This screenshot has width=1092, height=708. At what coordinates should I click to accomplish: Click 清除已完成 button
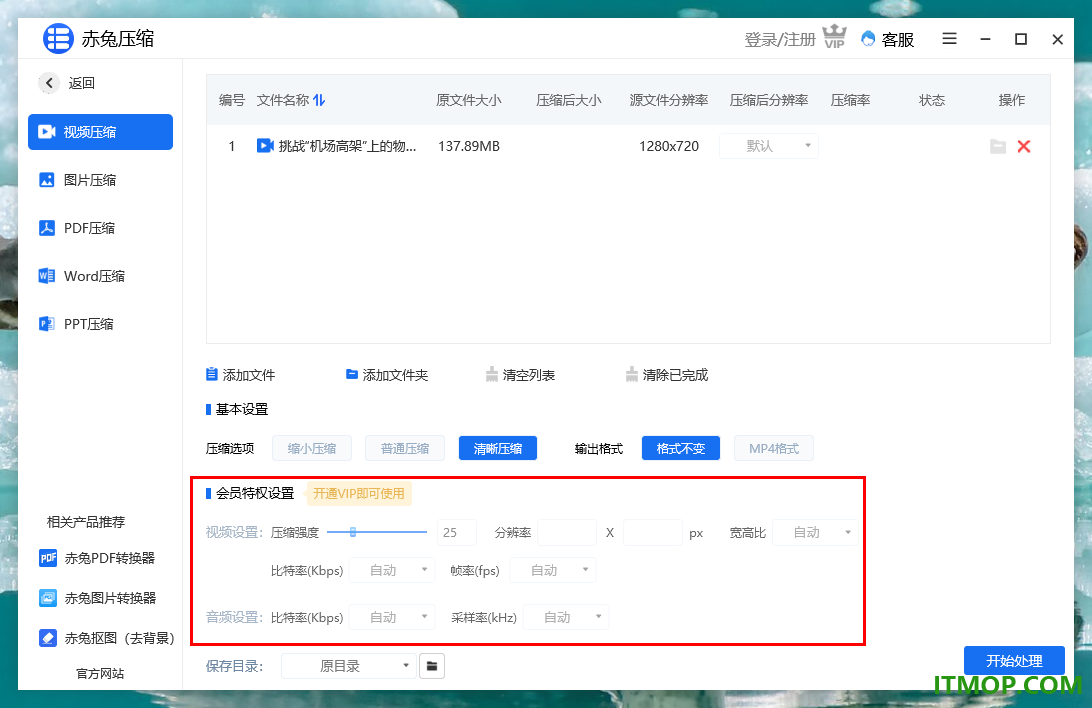coord(666,375)
